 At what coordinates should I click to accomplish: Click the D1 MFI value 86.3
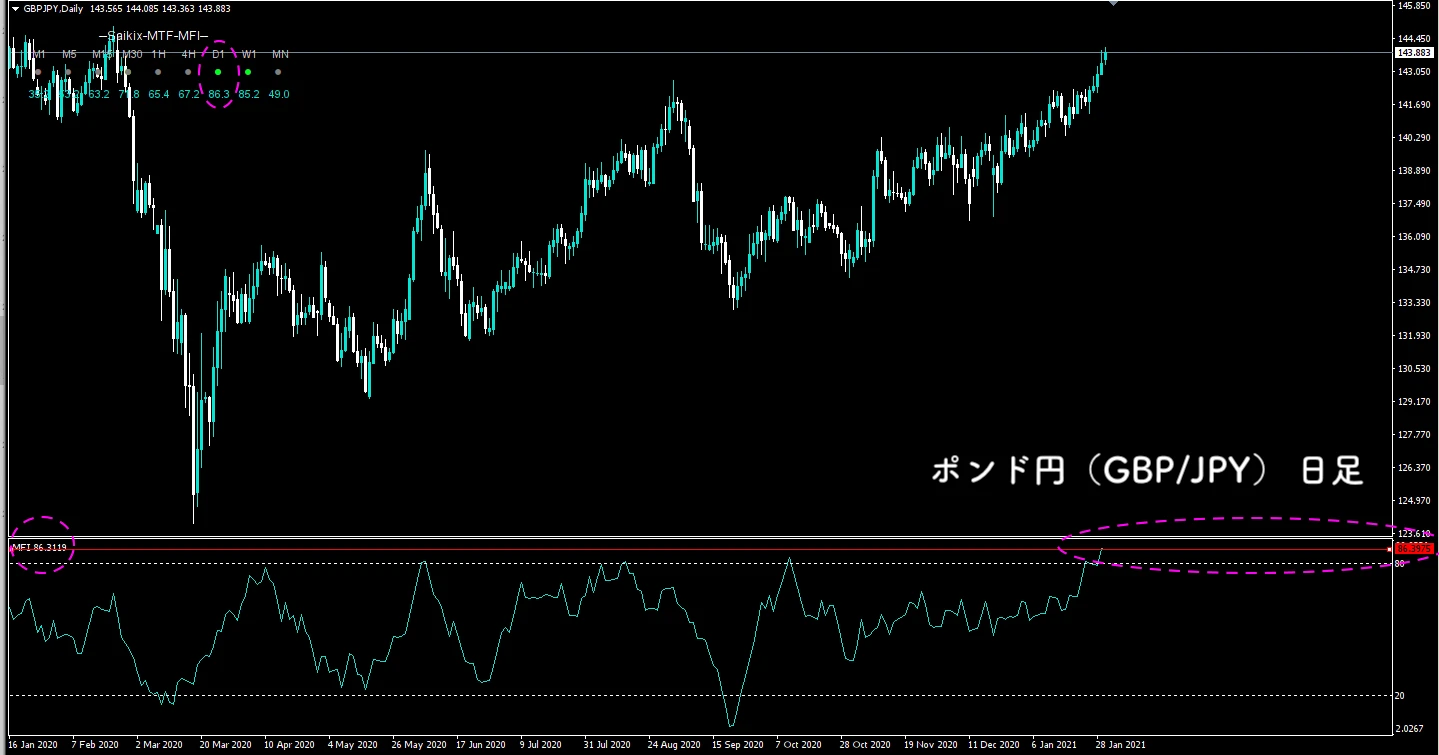[x=219, y=94]
